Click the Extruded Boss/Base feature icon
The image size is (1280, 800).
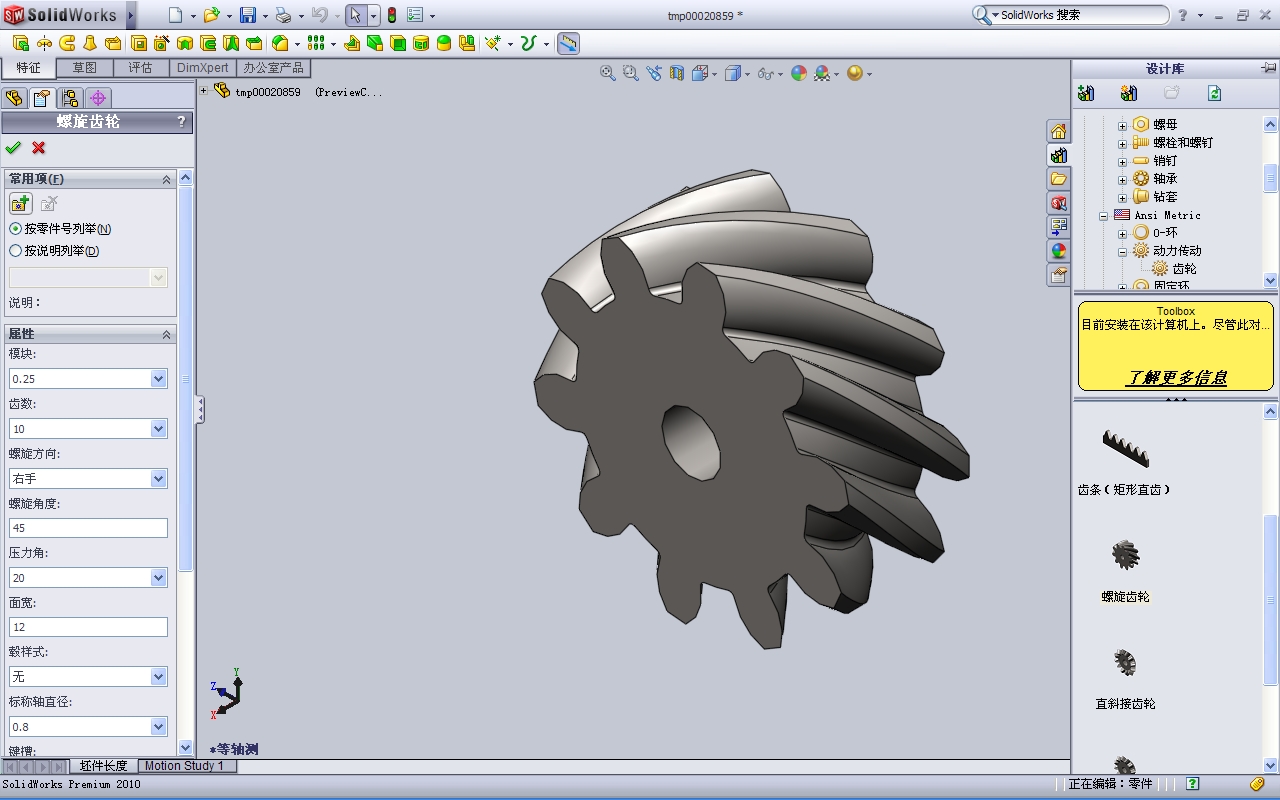21,43
